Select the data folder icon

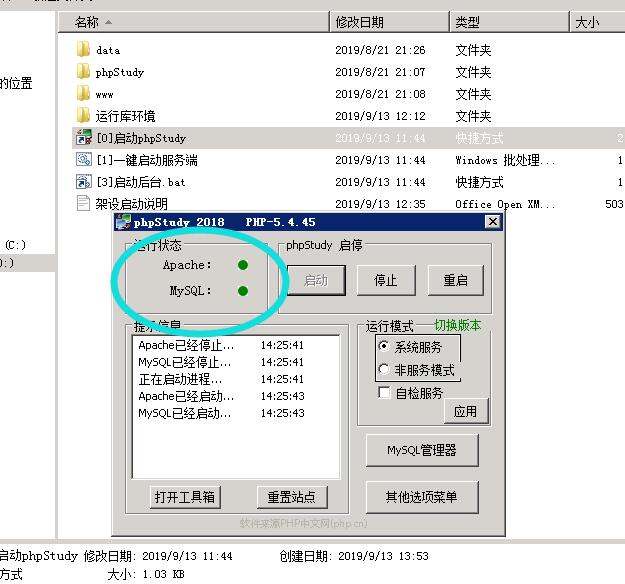tap(84, 50)
